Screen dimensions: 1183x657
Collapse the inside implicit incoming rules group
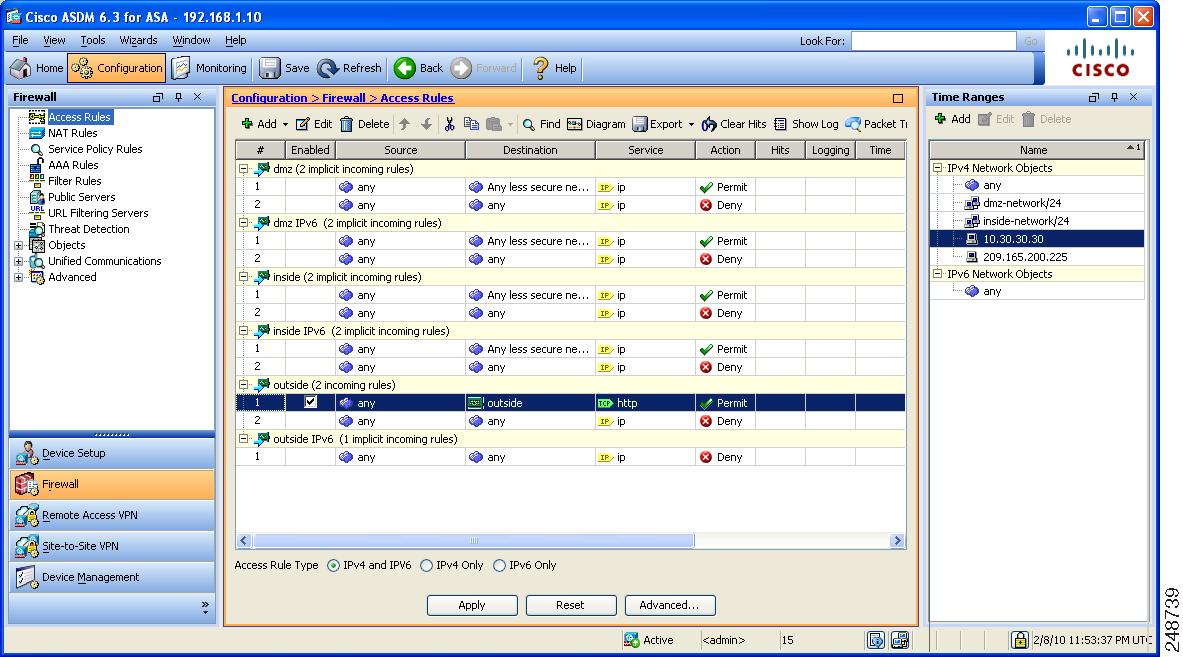click(244, 277)
